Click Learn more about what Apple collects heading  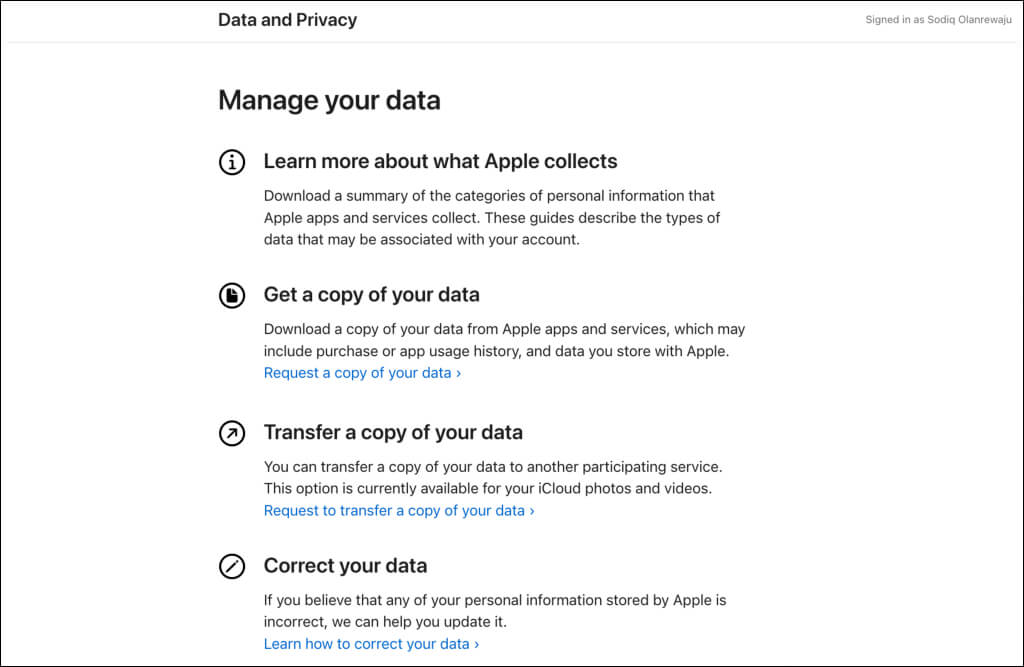point(440,161)
